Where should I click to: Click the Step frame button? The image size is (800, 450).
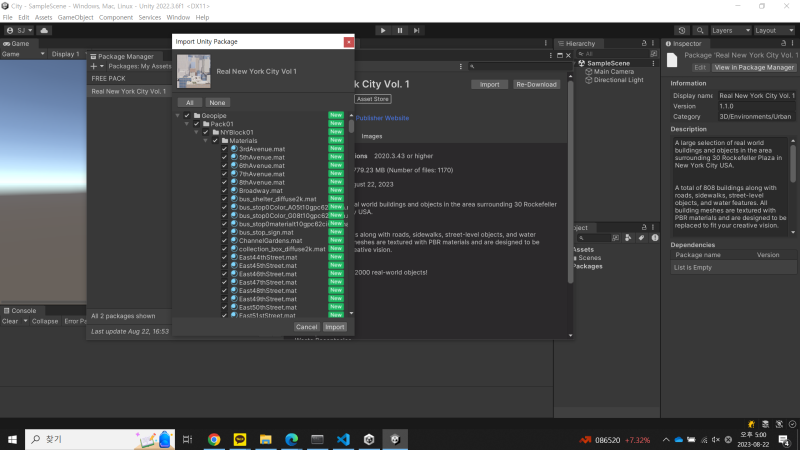(x=416, y=31)
